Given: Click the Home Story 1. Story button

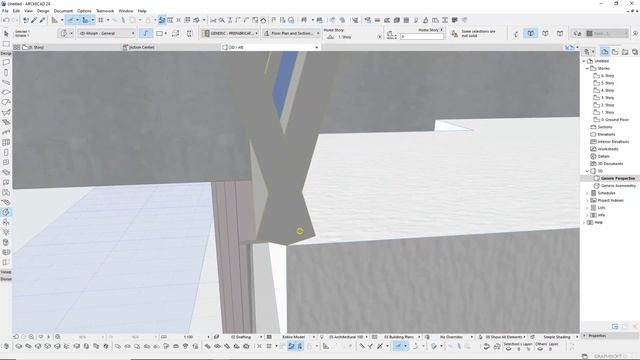Looking at the screenshot, I should tap(353, 37).
